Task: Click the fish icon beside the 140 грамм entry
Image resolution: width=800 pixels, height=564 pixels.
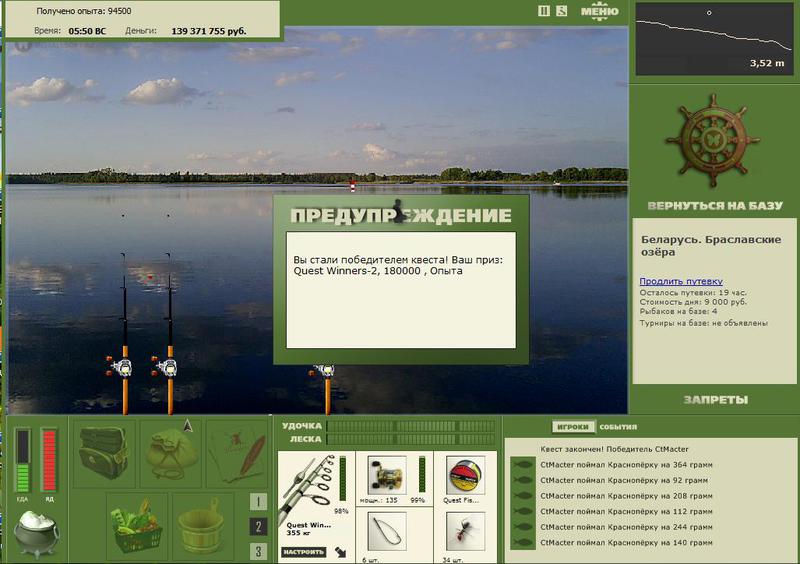Action: pos(523,543)
